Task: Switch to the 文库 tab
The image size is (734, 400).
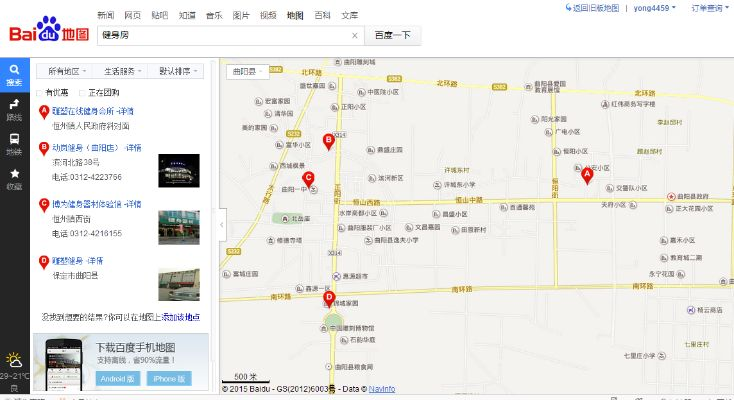Action: 350,15
